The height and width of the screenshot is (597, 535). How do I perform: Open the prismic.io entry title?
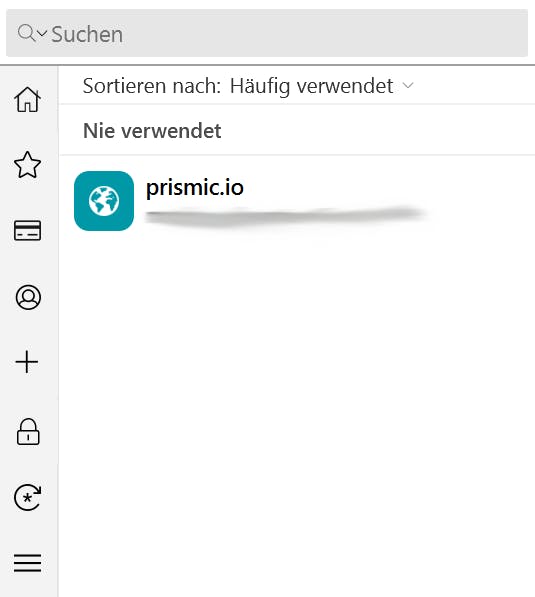pyautogui.click(x=195, y=187)
